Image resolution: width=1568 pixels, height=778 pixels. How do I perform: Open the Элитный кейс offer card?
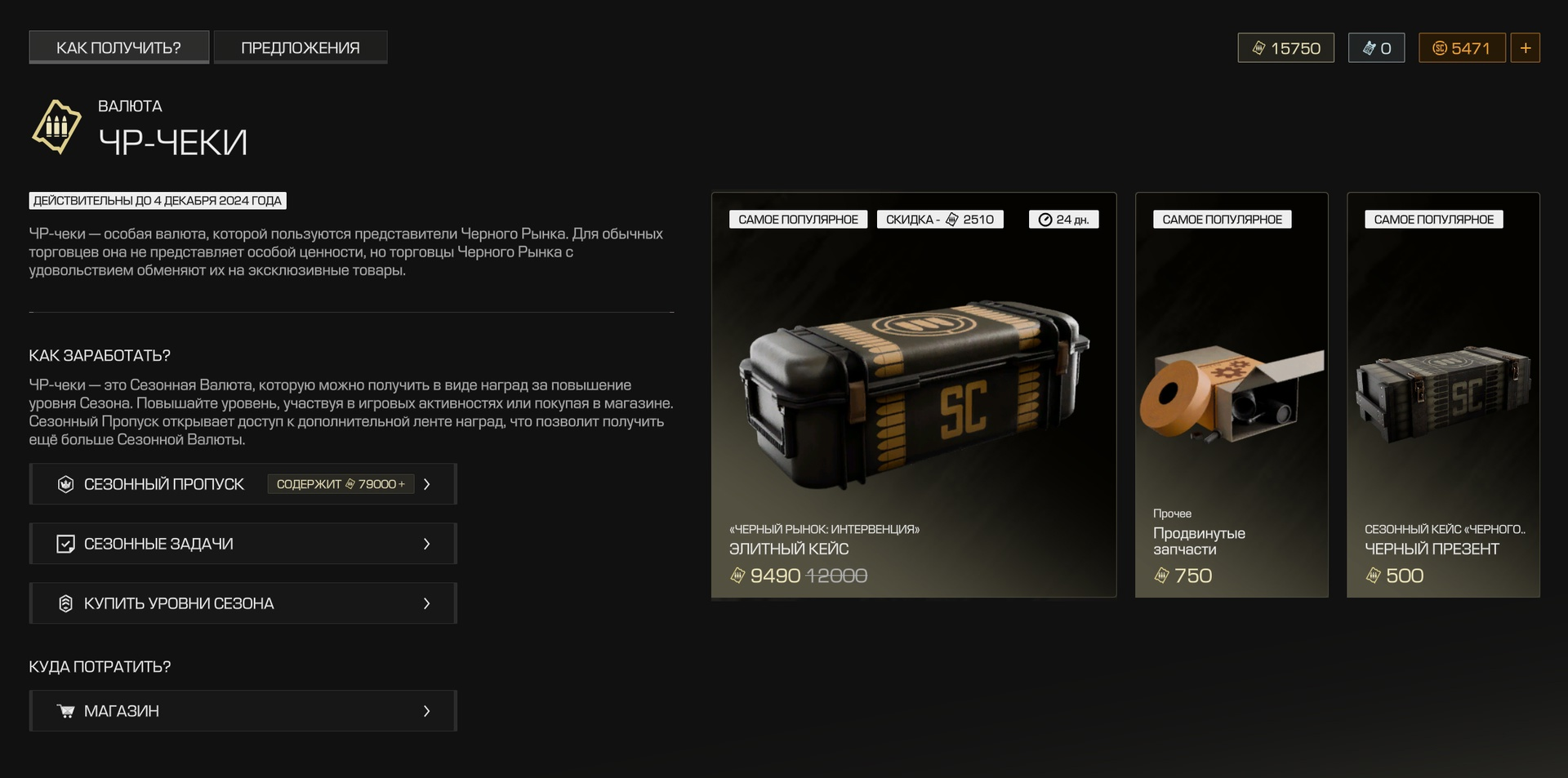pyautogui.click(x=914, y=395)
